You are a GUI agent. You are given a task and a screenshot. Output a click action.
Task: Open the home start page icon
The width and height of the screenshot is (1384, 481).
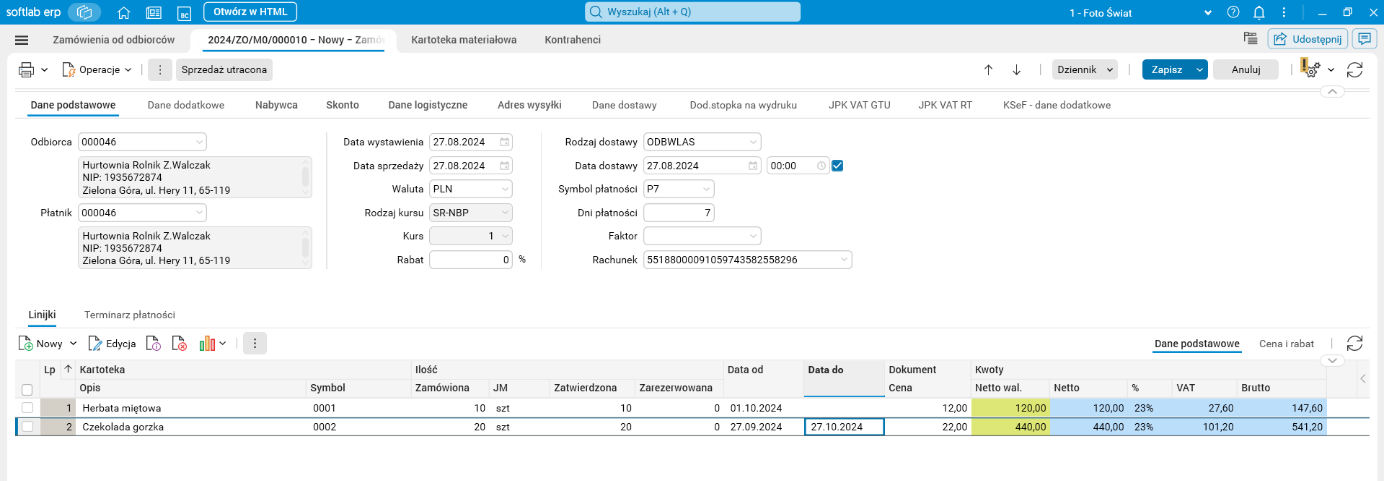[124, 13]
